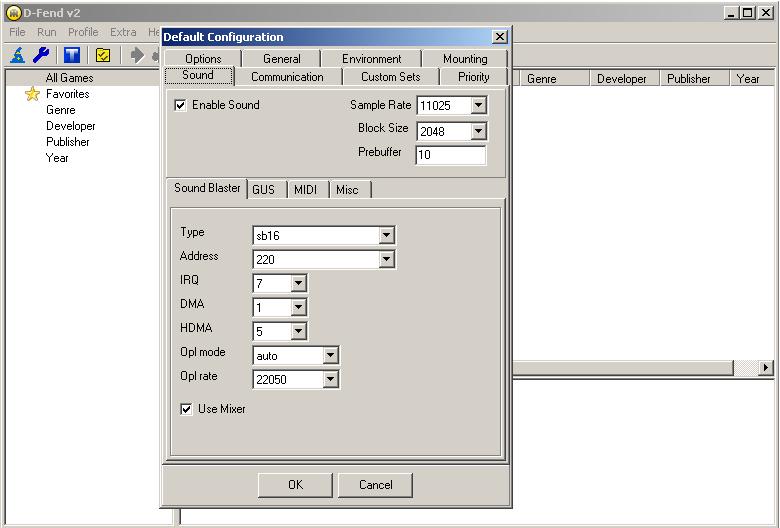This screenshot has width=780, height=528.
Task: Select Year in the left tree
Action: tap(57, 158)
